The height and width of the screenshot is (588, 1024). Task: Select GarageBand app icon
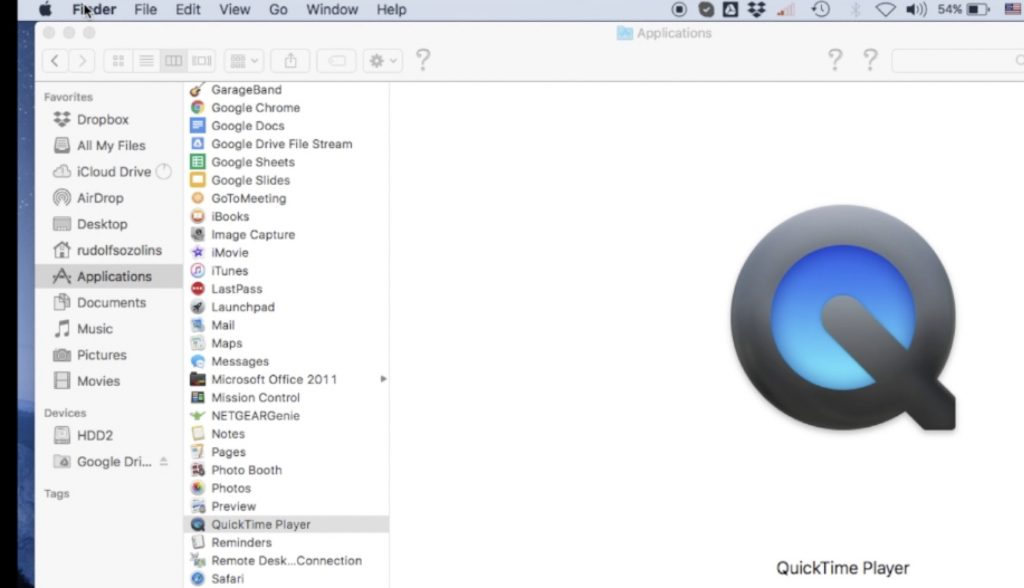pos(197,90)
